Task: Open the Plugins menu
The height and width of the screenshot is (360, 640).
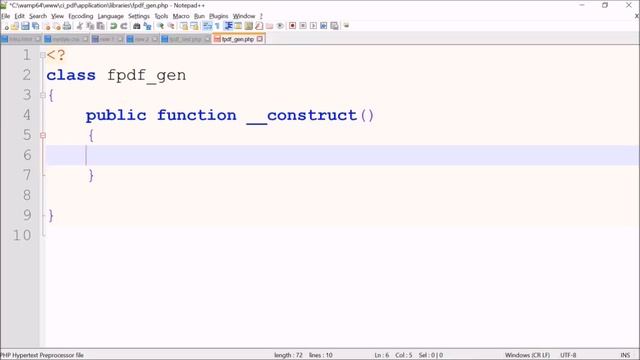Action: tap(219, 16)
